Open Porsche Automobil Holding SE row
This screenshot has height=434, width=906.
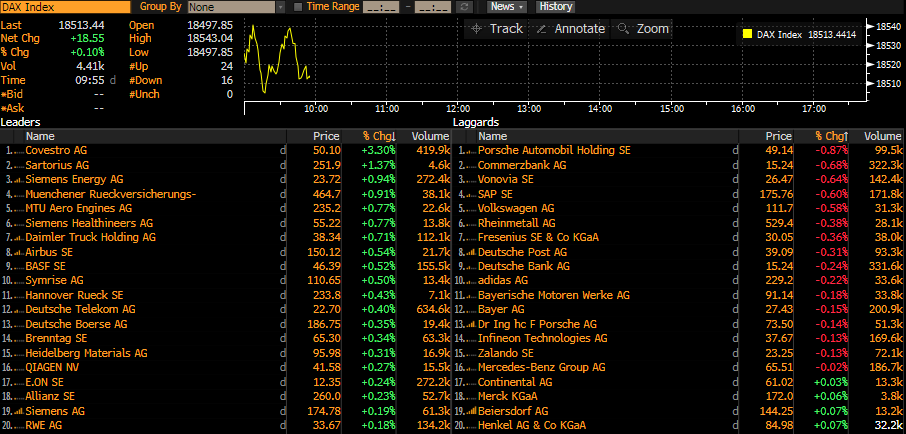tap(554, 150)
